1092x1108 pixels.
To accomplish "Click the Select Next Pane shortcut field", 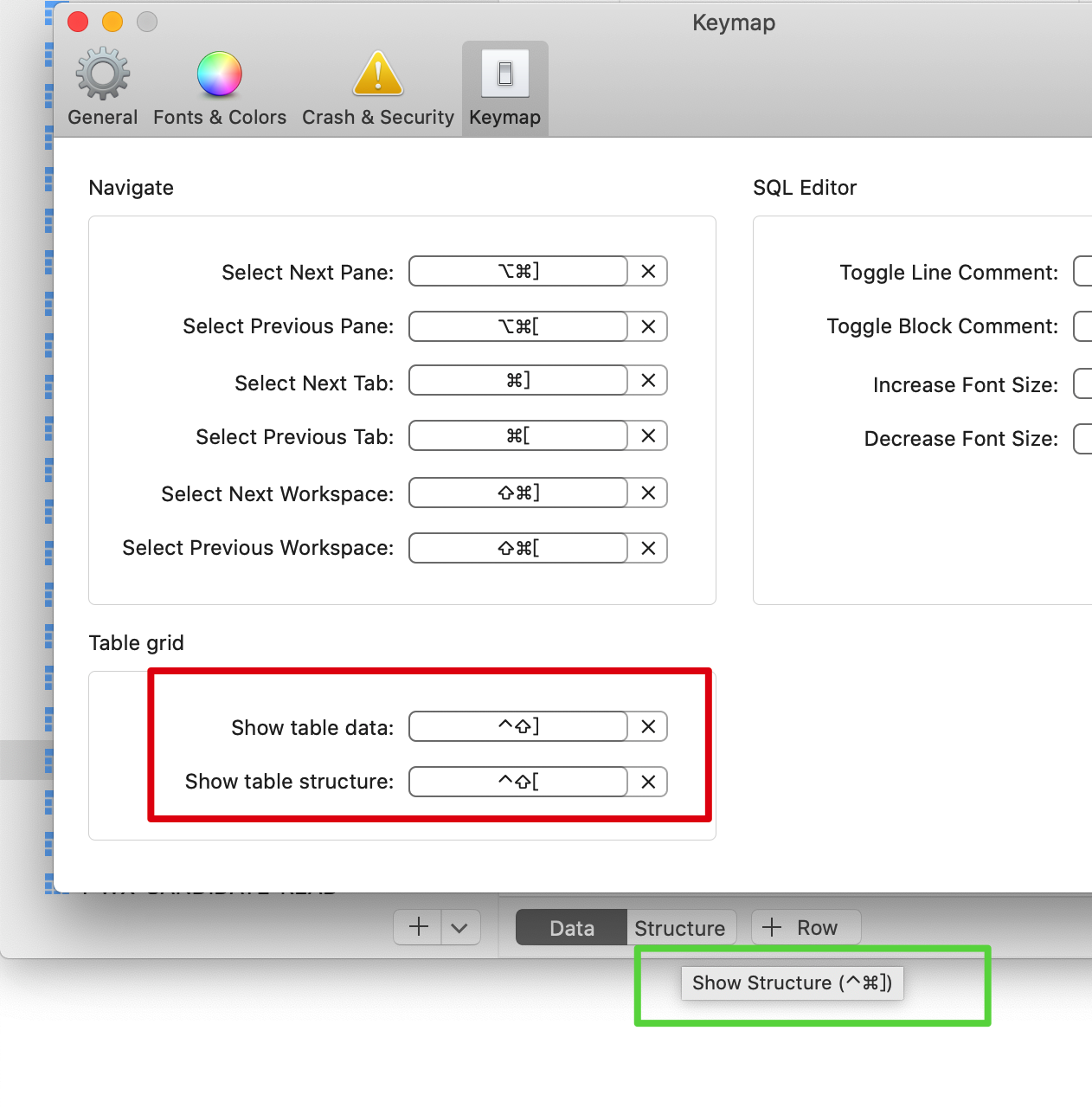I will point(517,271).
